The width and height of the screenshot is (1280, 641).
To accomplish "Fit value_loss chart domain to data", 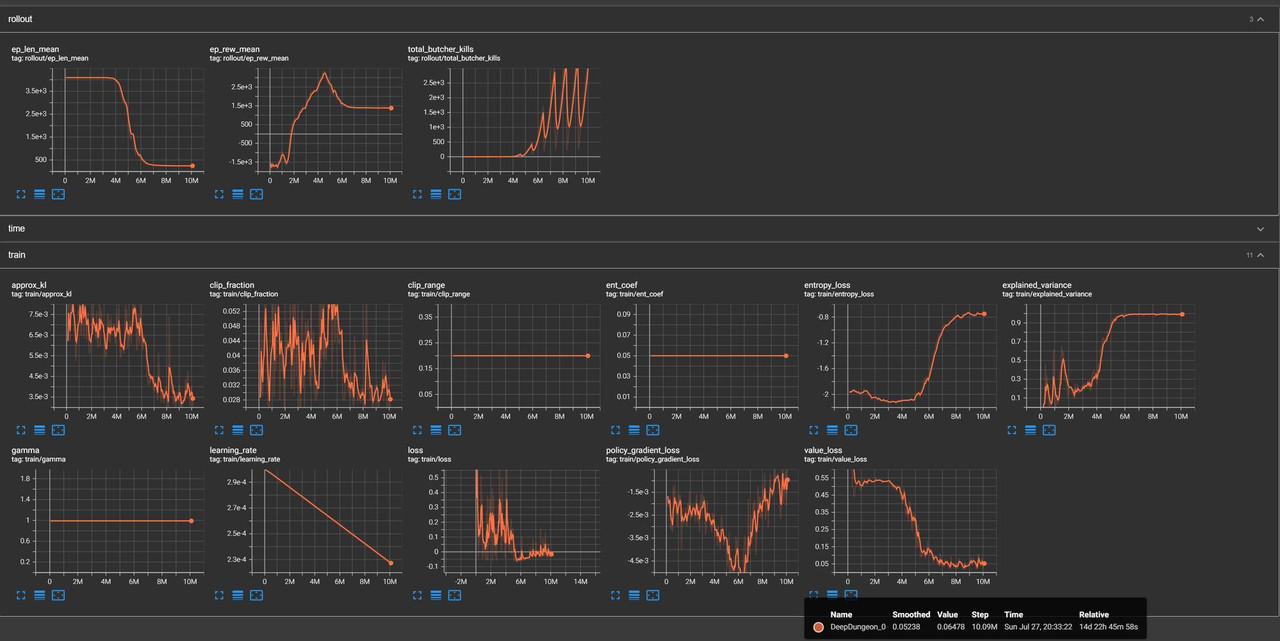I will 851,595.
